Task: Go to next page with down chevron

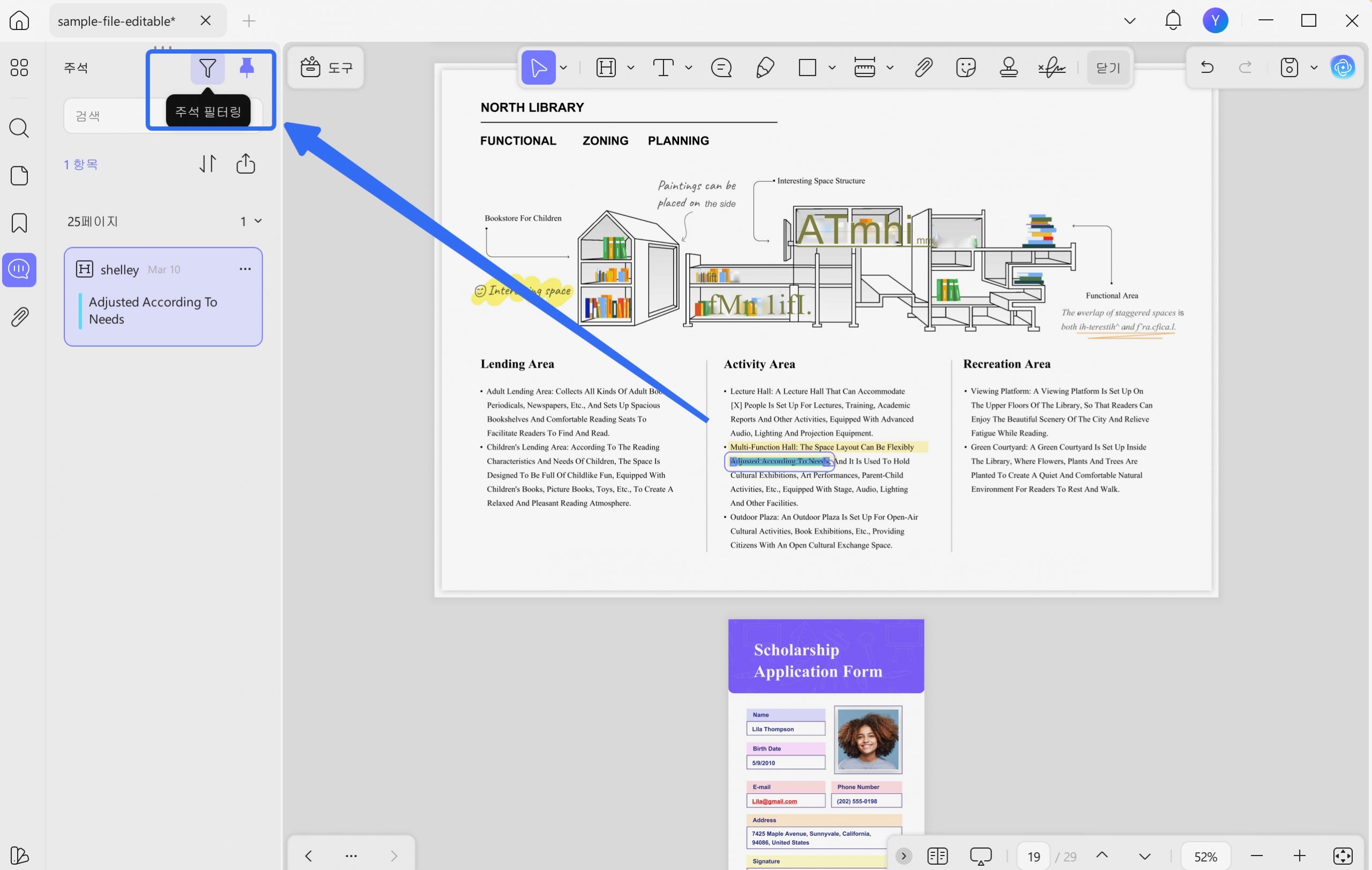Action: coord(1145,856)
